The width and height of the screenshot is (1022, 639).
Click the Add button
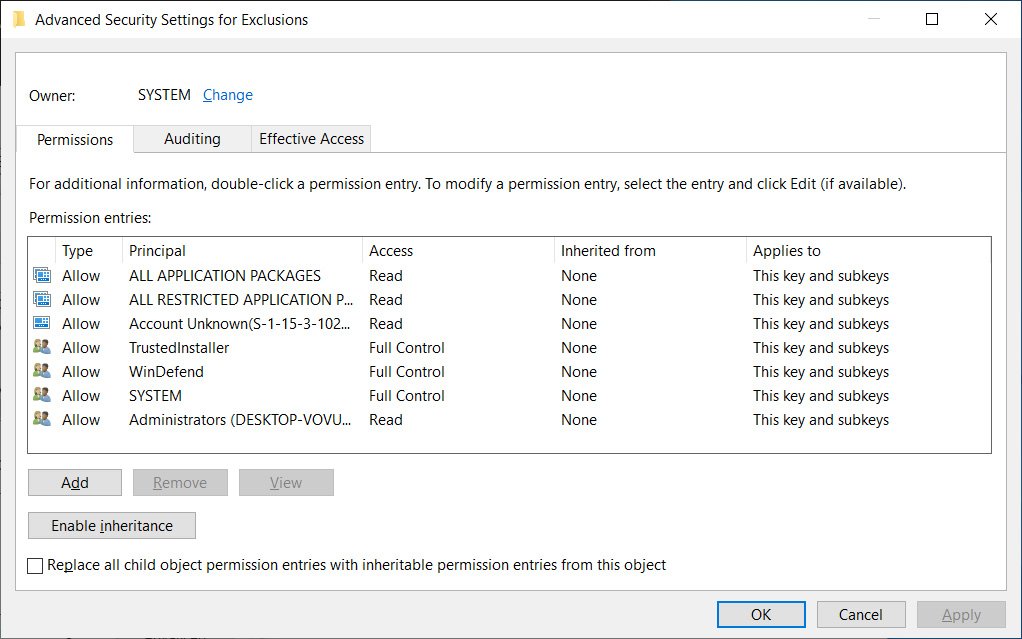pyautogui.click(x=74, y=482)
